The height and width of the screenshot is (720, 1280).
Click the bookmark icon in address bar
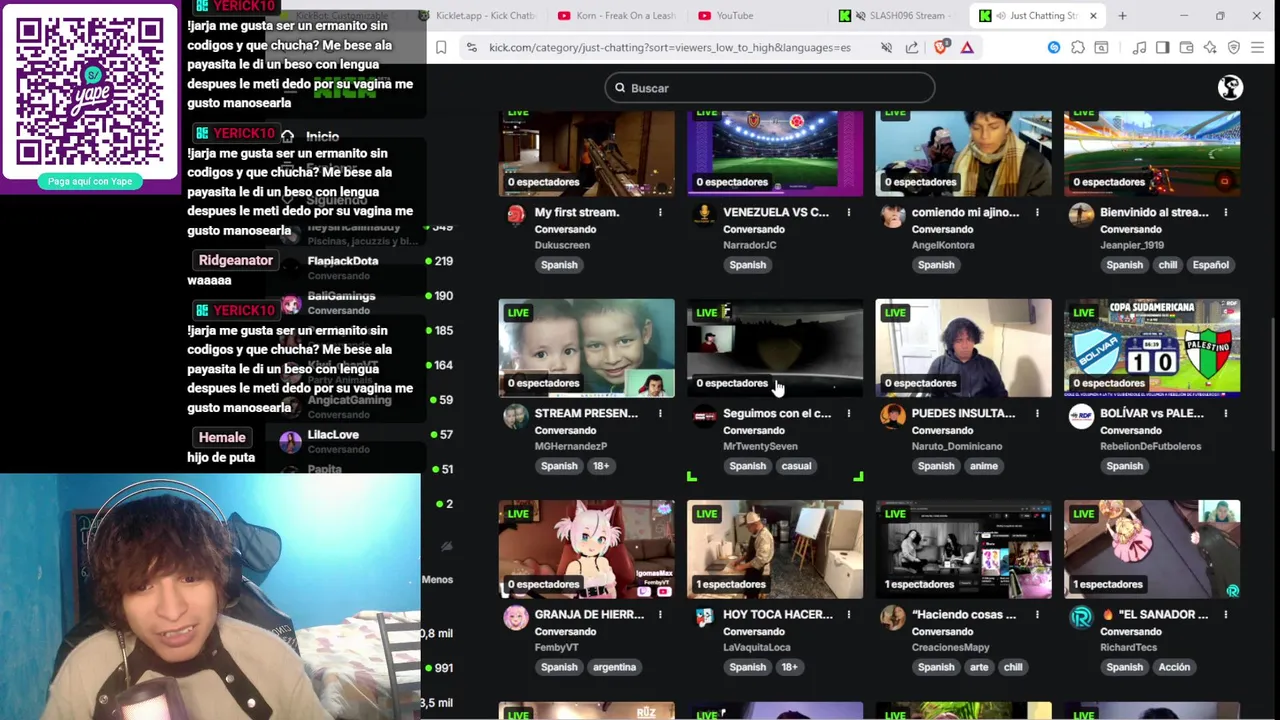(441, 47)
